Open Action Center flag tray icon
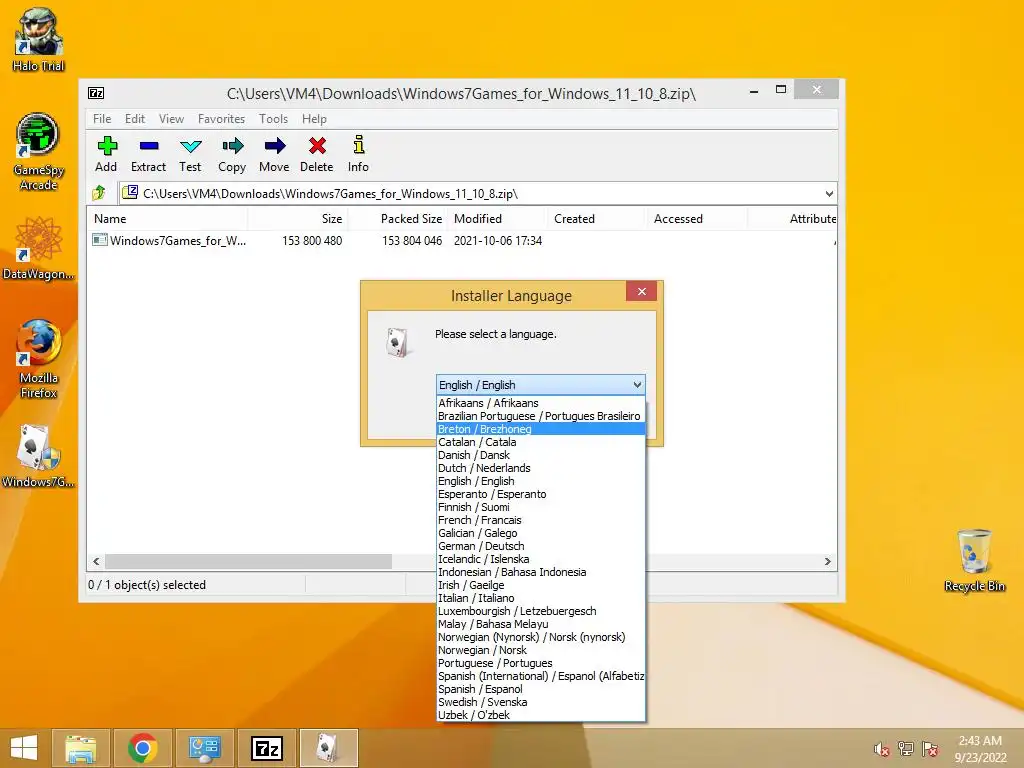The width and height of the screenshot is (1024, 768). click(x=930, y=749)
